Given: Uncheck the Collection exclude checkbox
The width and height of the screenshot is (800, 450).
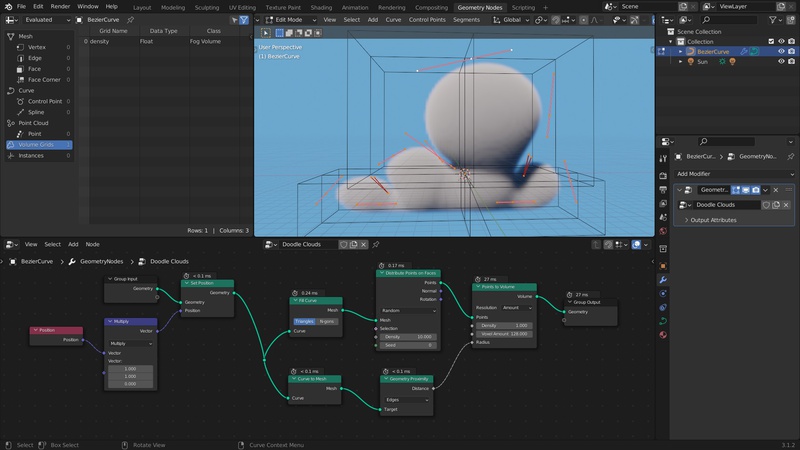Looking at the screenshot, I should click(769, 42).
